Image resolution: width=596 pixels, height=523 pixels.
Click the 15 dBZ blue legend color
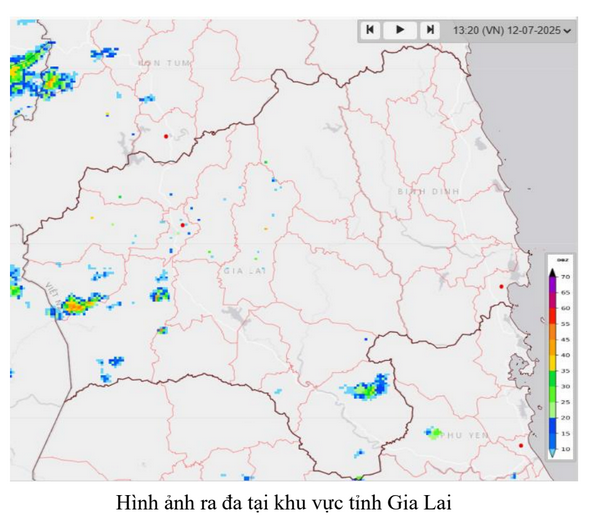point(553,426)
